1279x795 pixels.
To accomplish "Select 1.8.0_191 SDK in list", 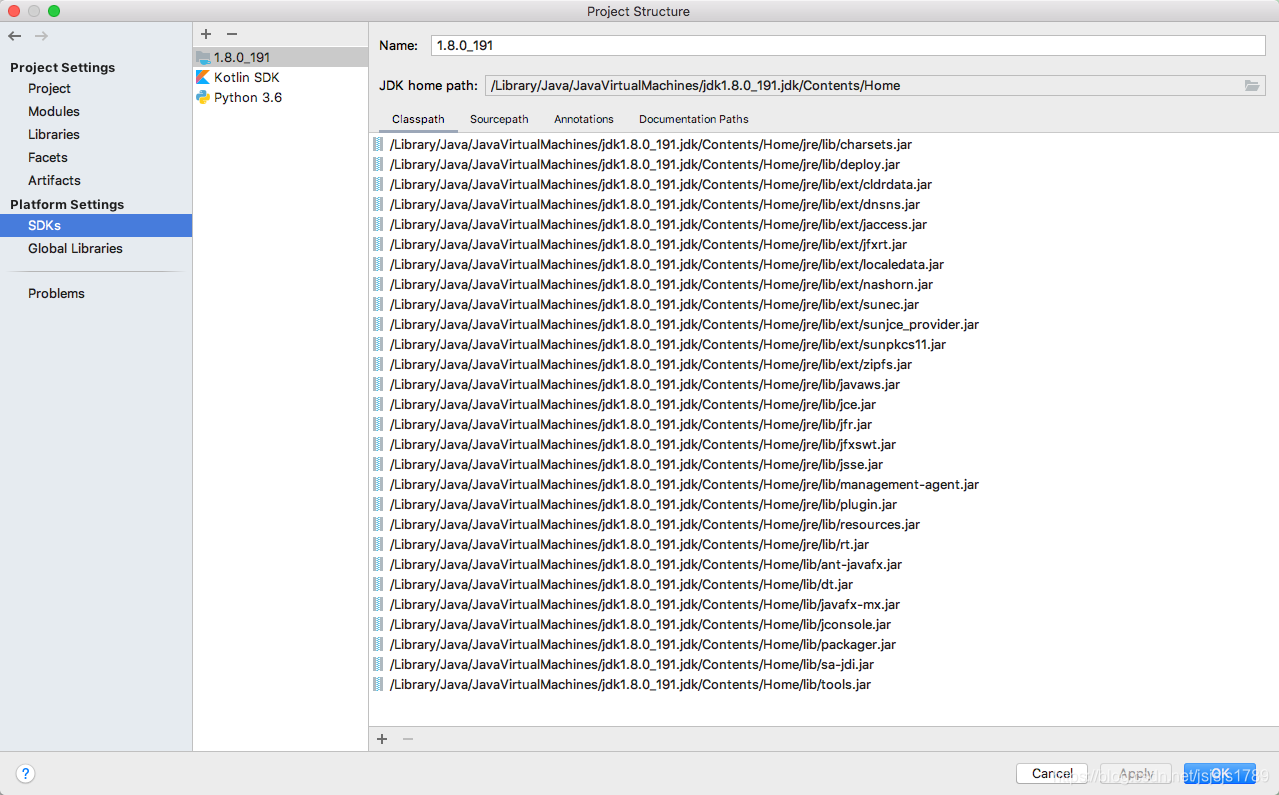I will coord(280,57).
